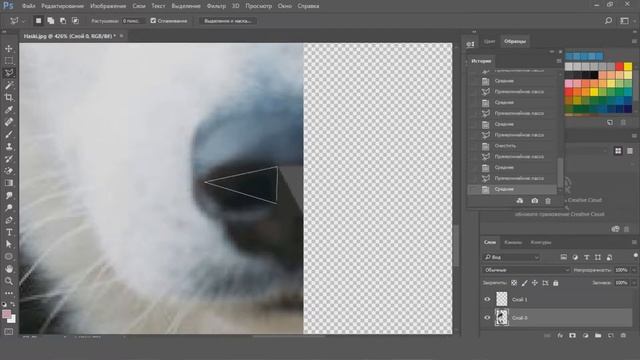Select the Rectangular Marquee tool

coord(9,61)
